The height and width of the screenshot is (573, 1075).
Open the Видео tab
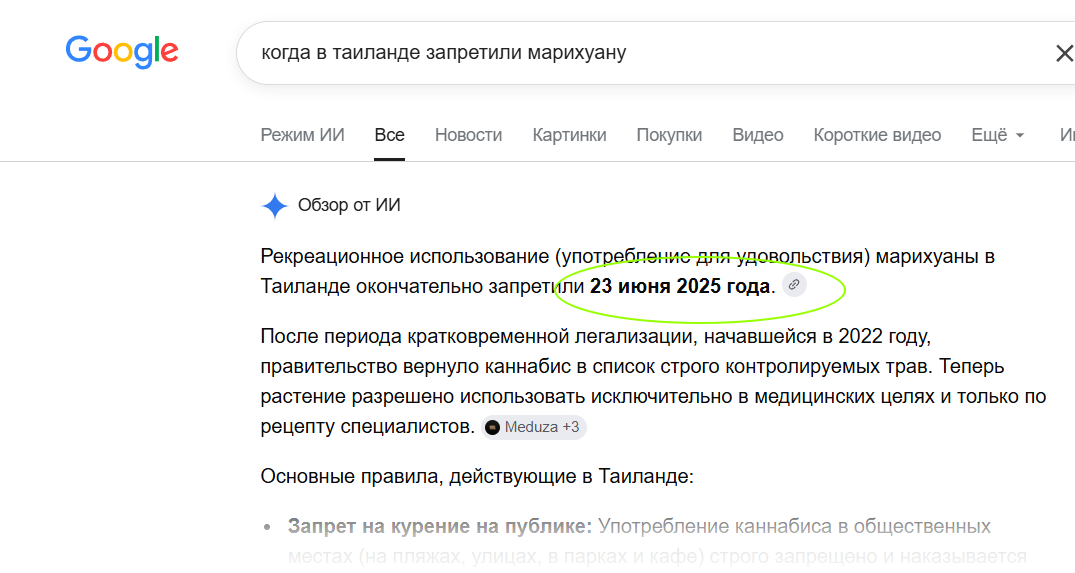[758, 135]
